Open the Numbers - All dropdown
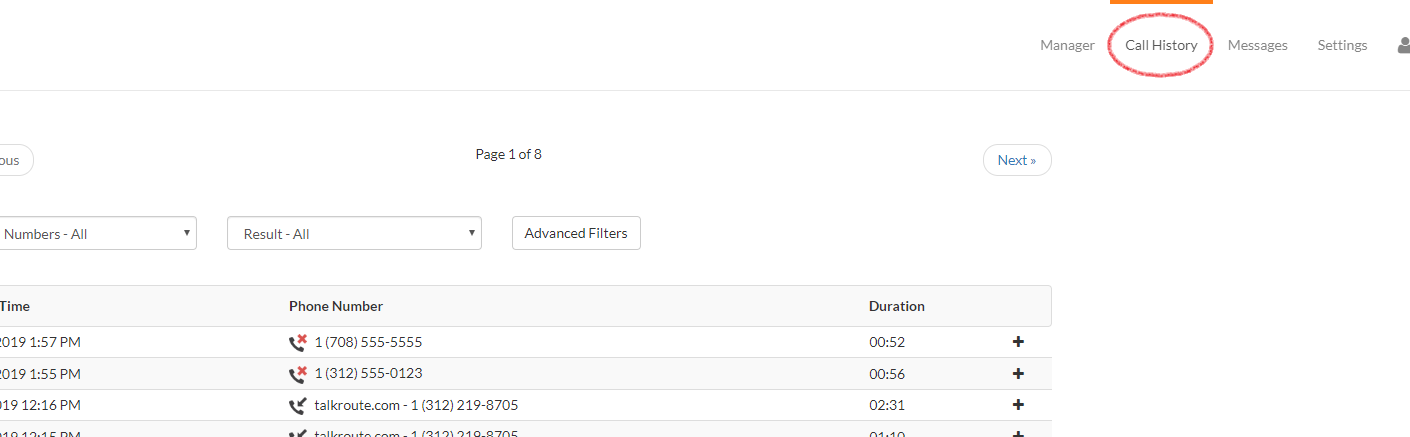The width and height of the screenshot is (1410, 437). [97, 233]
